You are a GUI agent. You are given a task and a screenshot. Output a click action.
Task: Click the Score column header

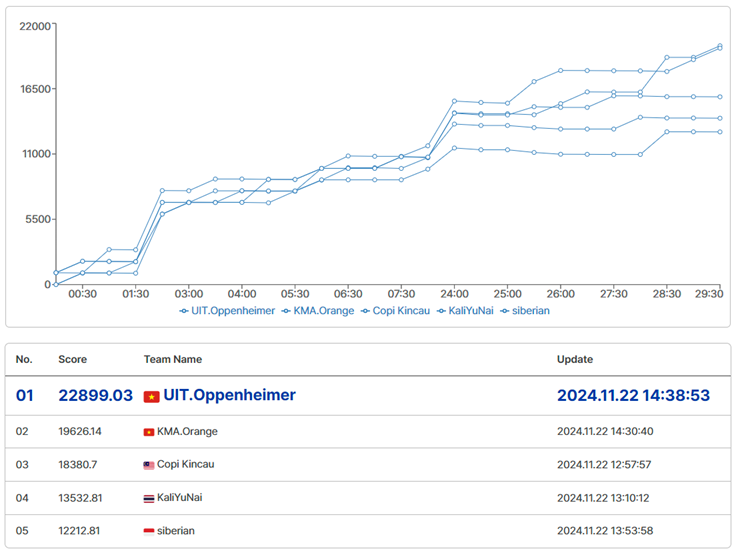click(73, 360)
